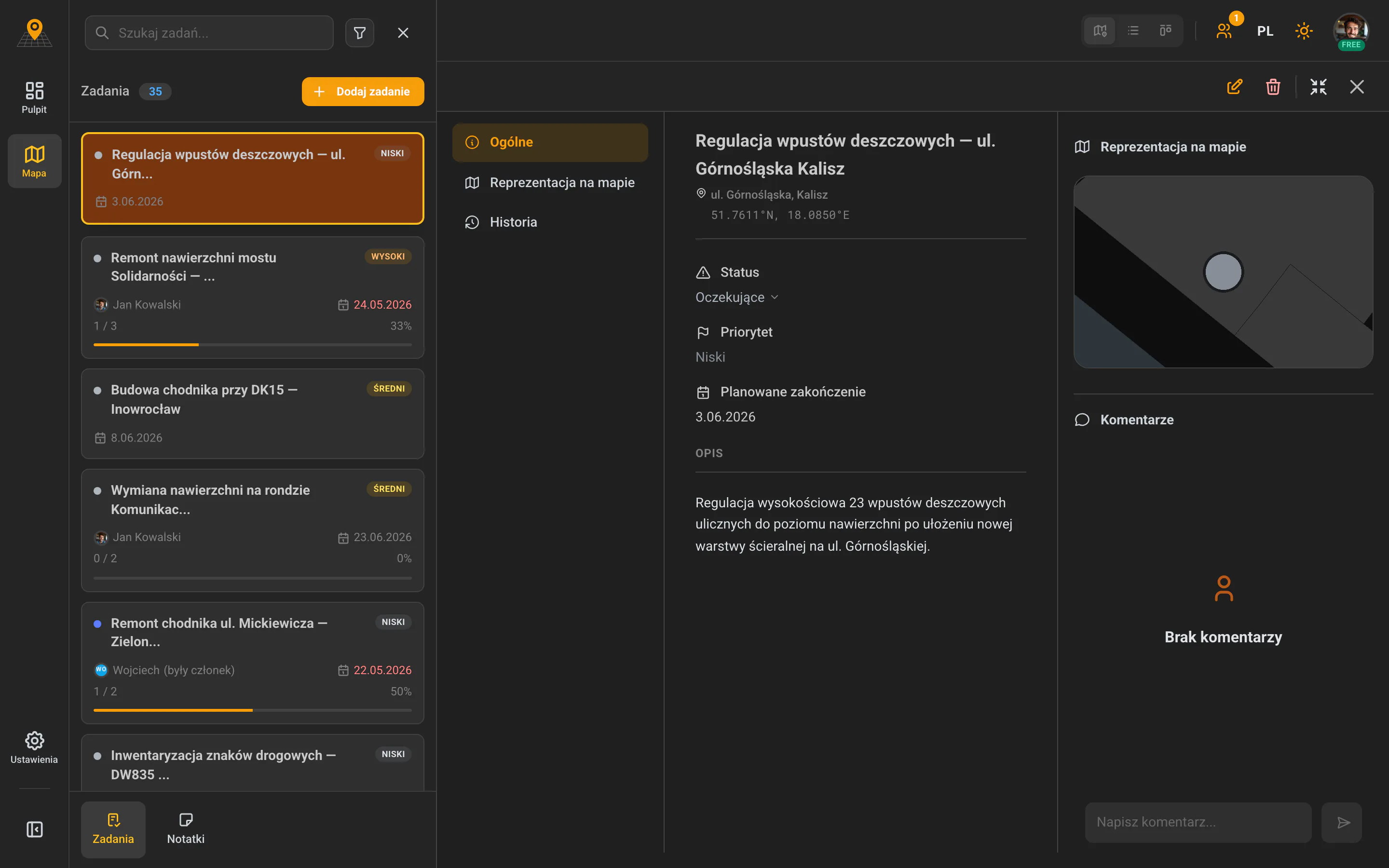This screenshot has width=1389, height=868.
Task: Click Jan Kowalski assignee on bridge task
Action: tap(138, 305)
